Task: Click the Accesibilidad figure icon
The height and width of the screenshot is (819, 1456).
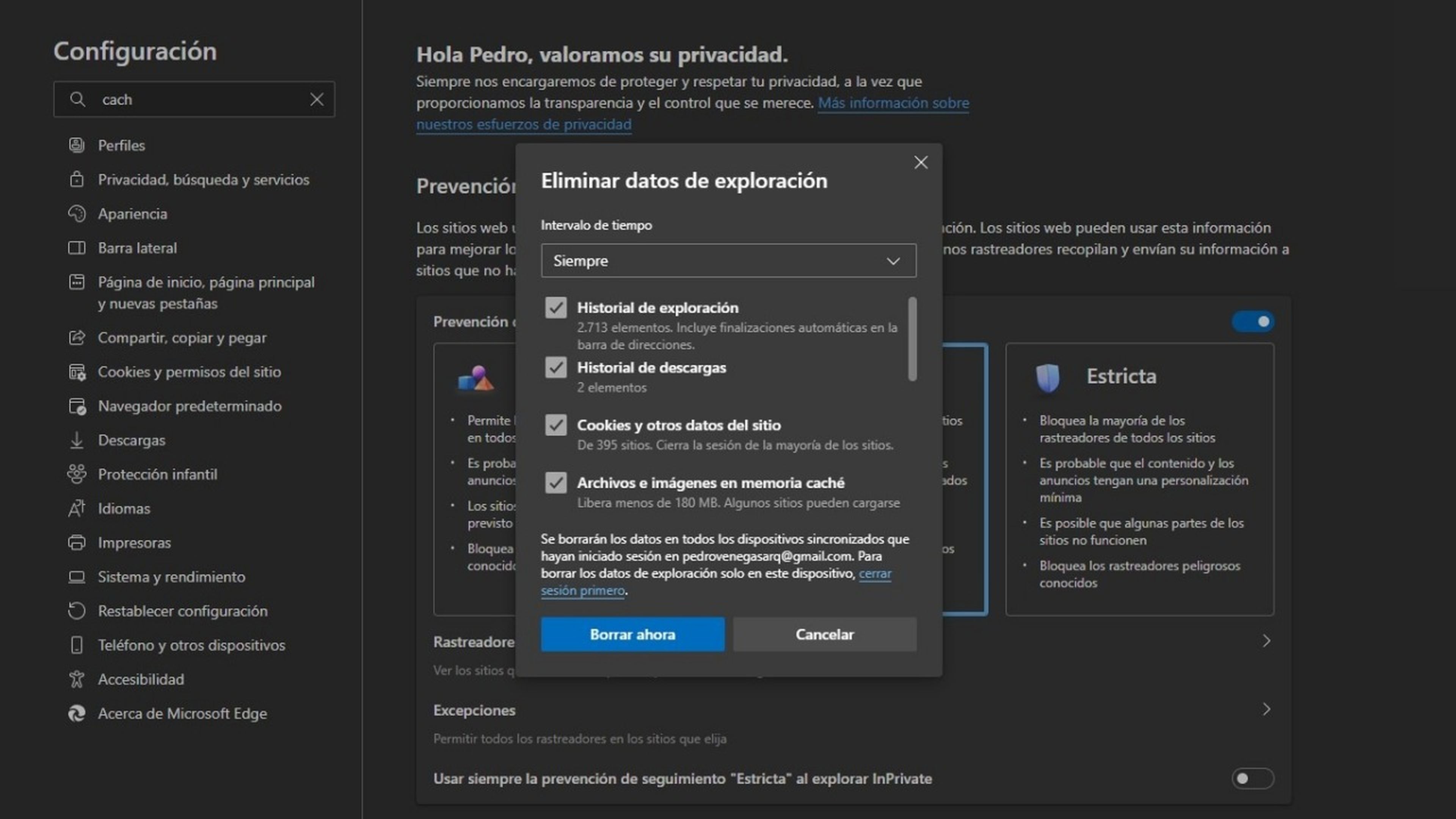Action: 77,679
